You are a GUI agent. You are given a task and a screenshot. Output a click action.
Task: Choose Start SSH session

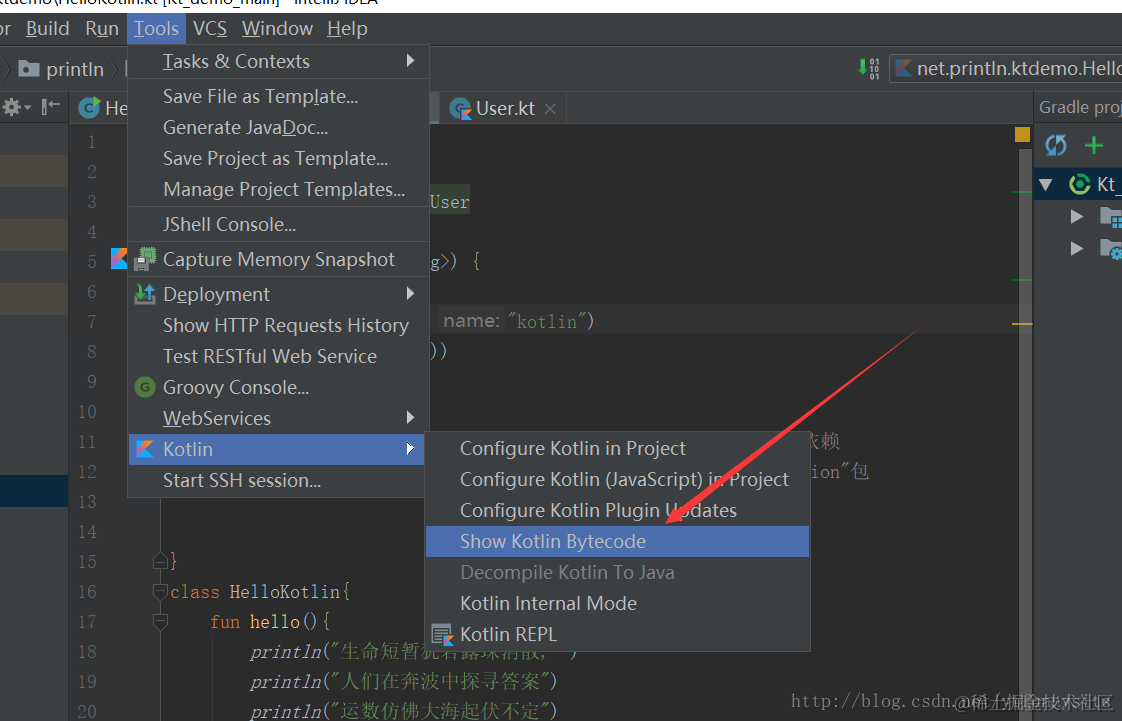coord(278,481)
